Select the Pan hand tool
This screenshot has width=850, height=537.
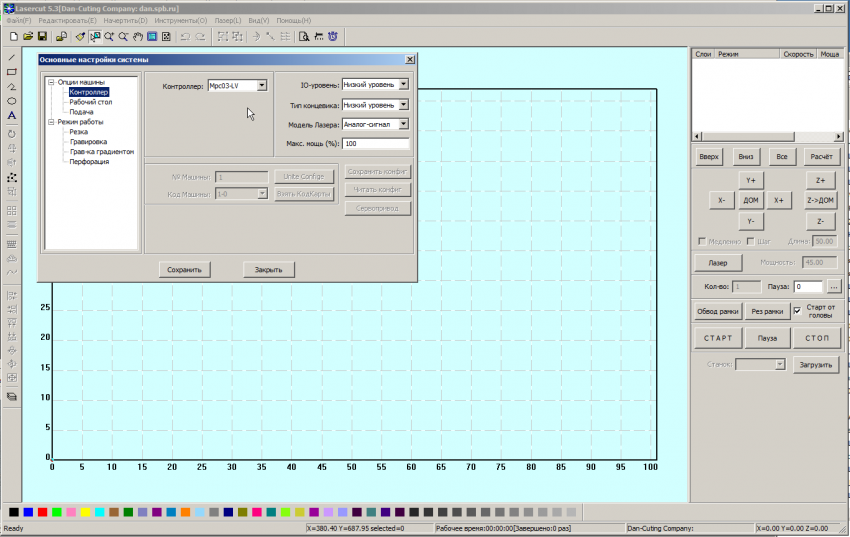137,36
